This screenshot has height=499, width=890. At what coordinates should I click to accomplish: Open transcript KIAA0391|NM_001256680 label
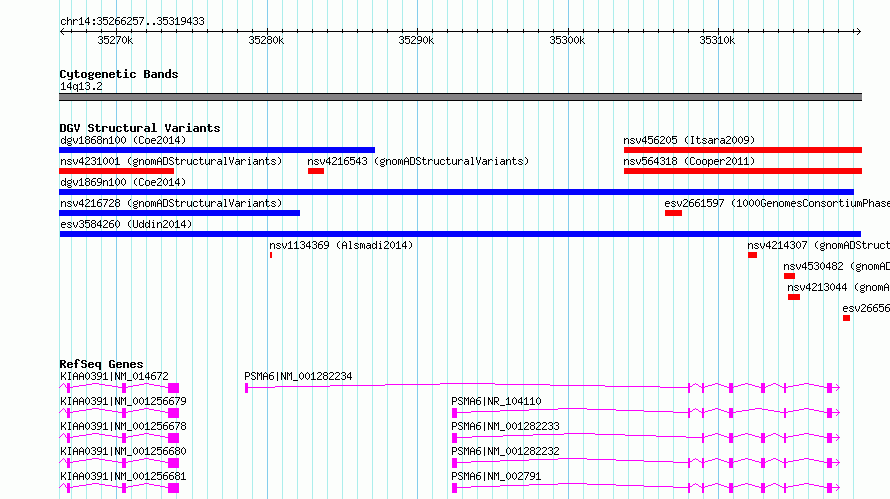[x=123, y=451]
